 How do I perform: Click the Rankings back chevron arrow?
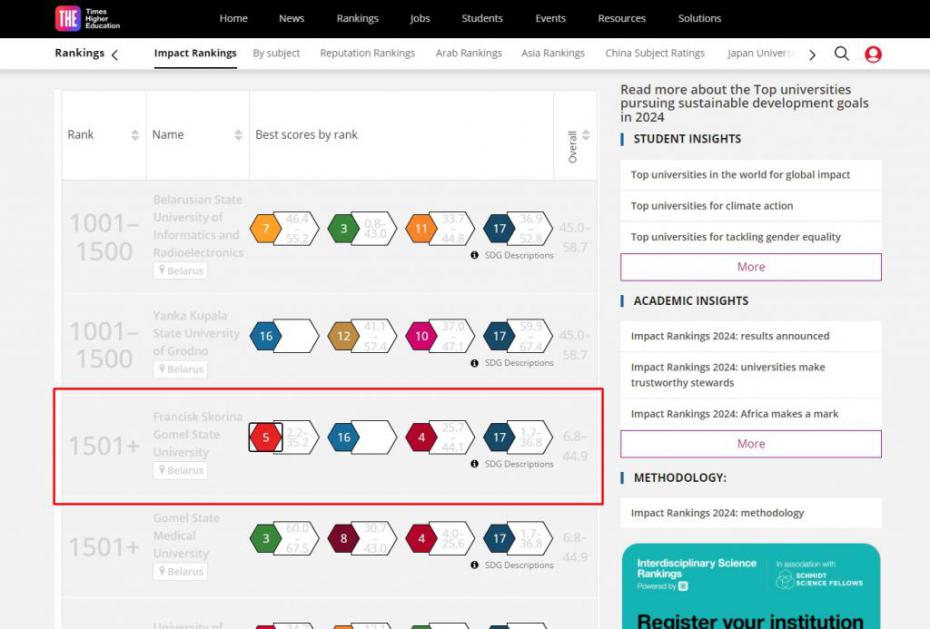pos(115,55)
